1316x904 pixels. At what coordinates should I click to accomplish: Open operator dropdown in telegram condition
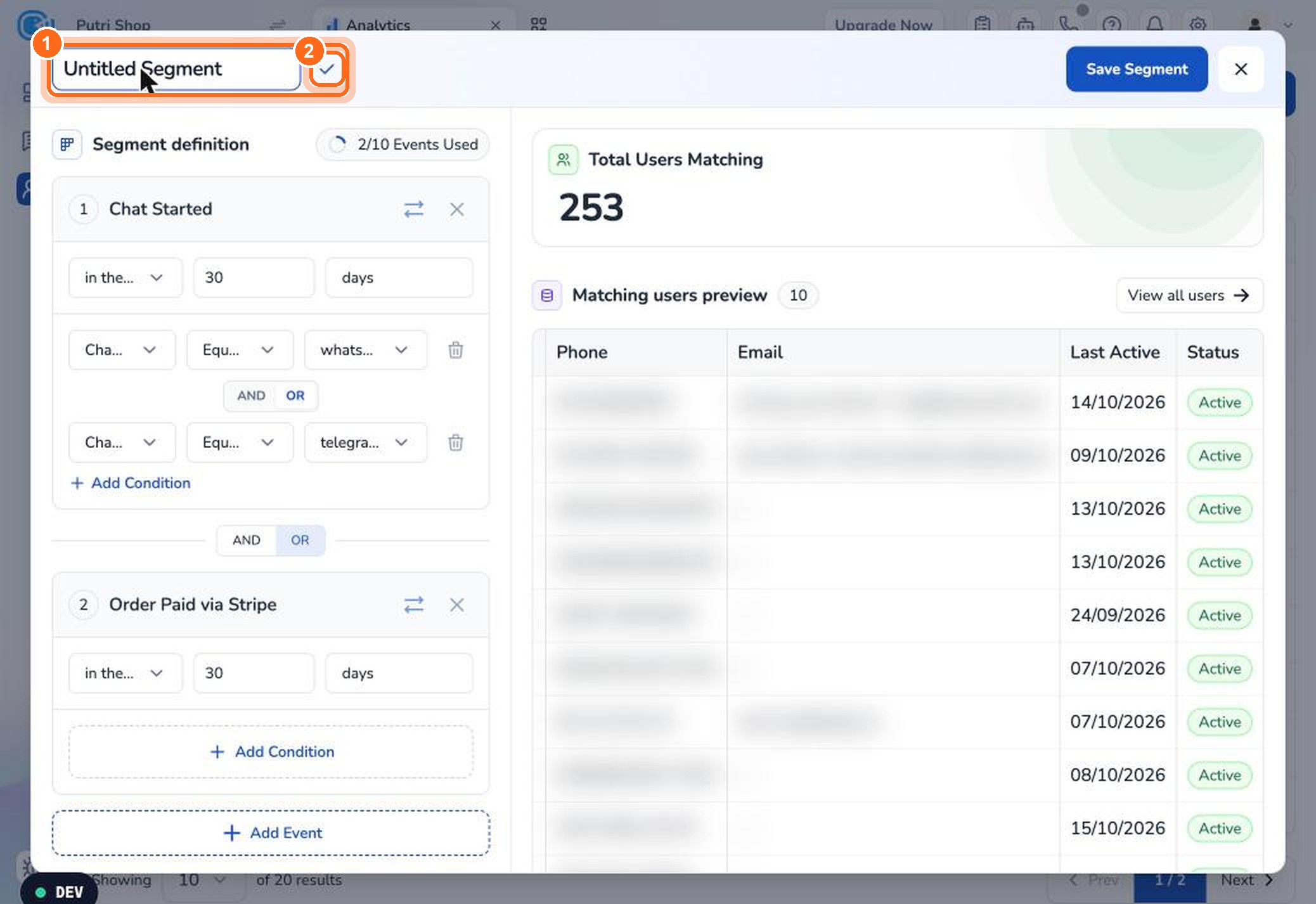tap(240, 442)
